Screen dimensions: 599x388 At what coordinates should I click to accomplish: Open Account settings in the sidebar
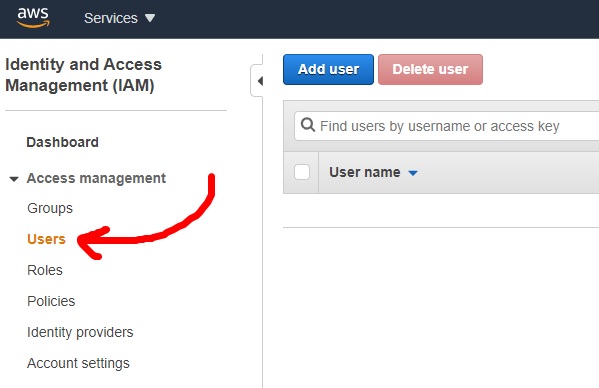tap(78, 363)
